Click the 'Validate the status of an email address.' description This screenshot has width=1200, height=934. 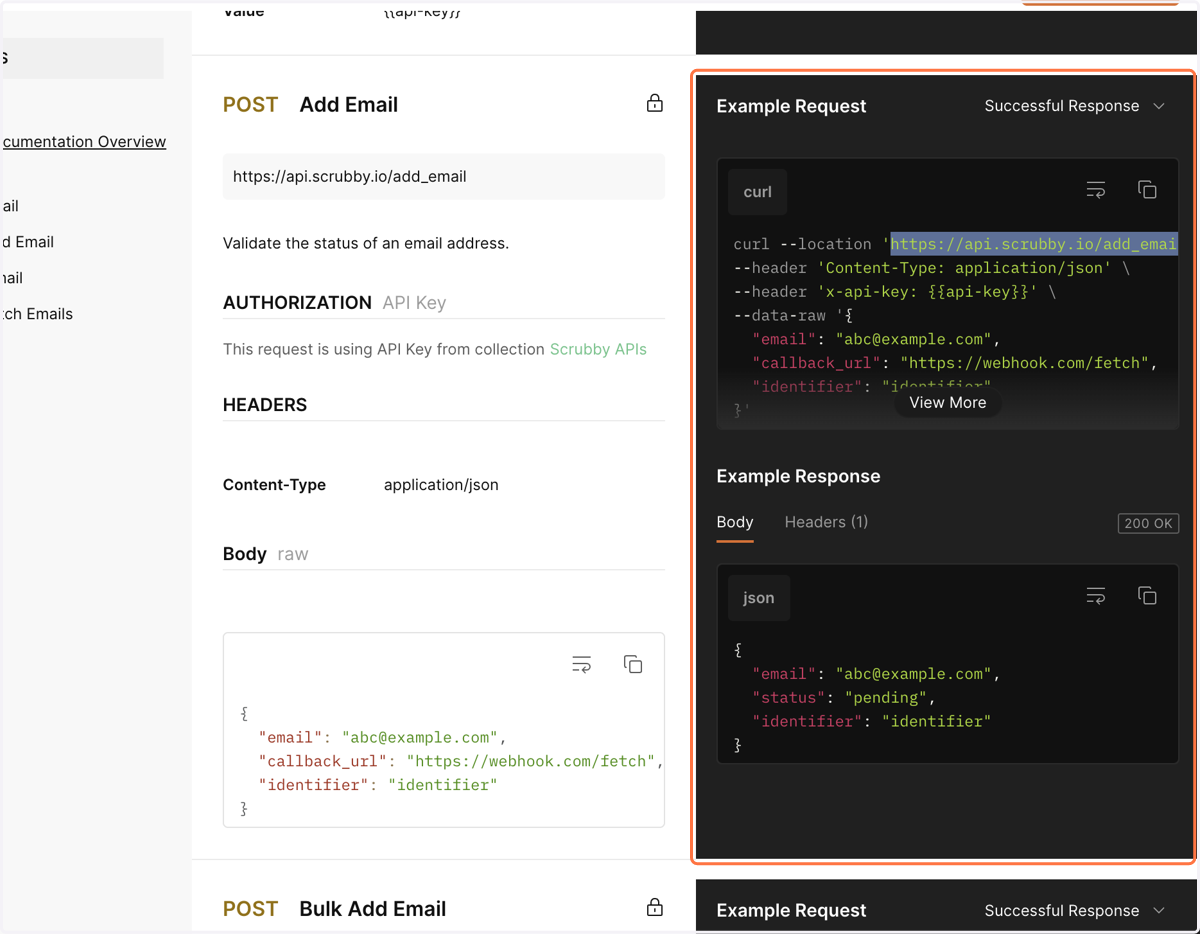click(x=366, y=243)
